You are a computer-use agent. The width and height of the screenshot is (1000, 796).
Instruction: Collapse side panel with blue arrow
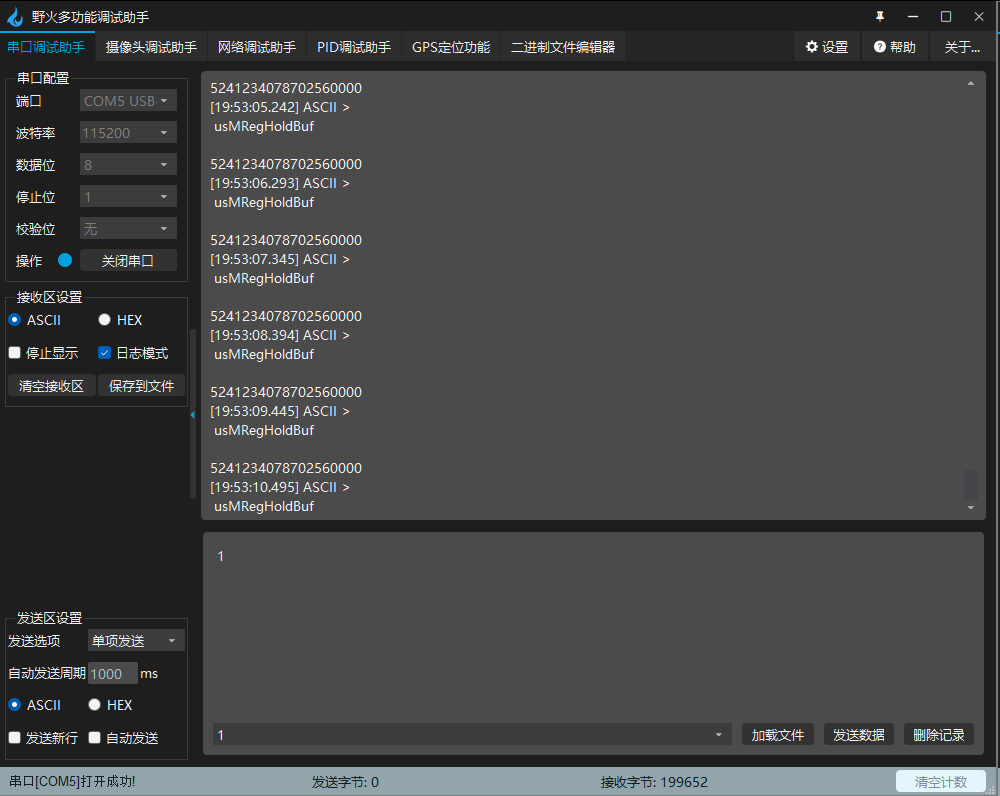coord(193,415)
